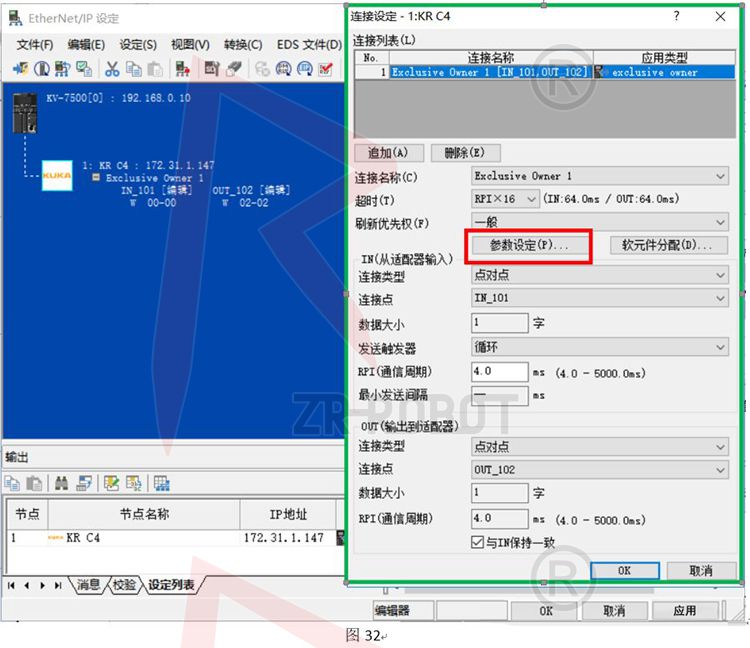Click the KV-7500 PLC unit icon
Image resolution: width=750 pixels, height=648 pixels.
coord(24,110)
